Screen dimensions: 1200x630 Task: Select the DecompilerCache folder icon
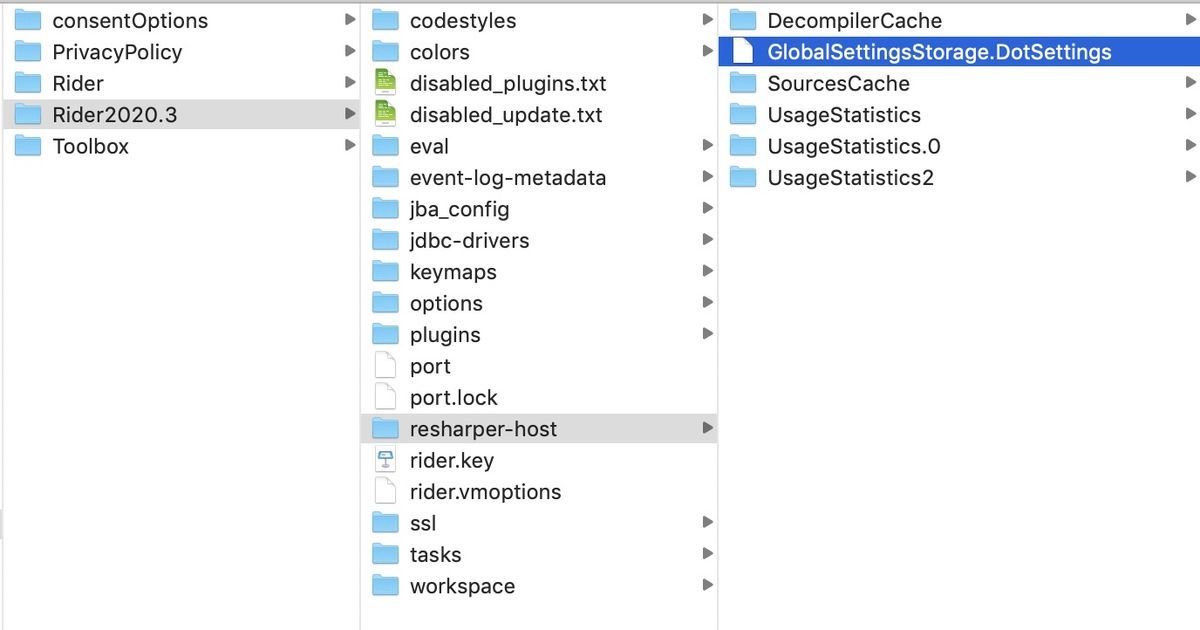click(743, 20)
